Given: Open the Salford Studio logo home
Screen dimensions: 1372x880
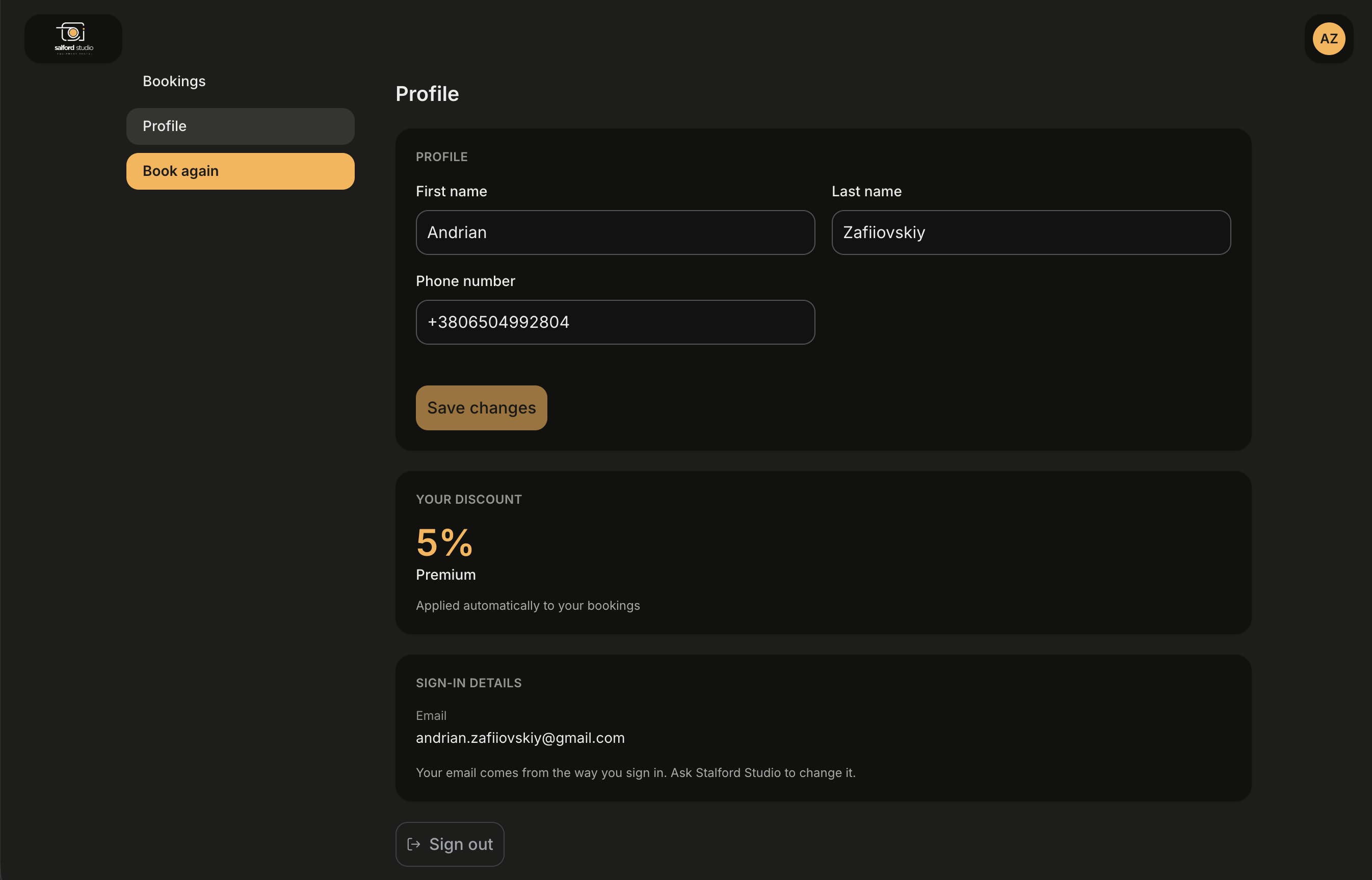Looking at the screenshot, I should pos(73,38).
